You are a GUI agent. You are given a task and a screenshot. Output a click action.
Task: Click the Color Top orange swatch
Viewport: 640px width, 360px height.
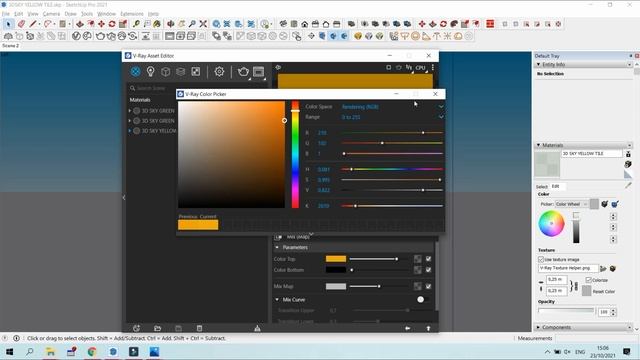click(x=336, y=259)
